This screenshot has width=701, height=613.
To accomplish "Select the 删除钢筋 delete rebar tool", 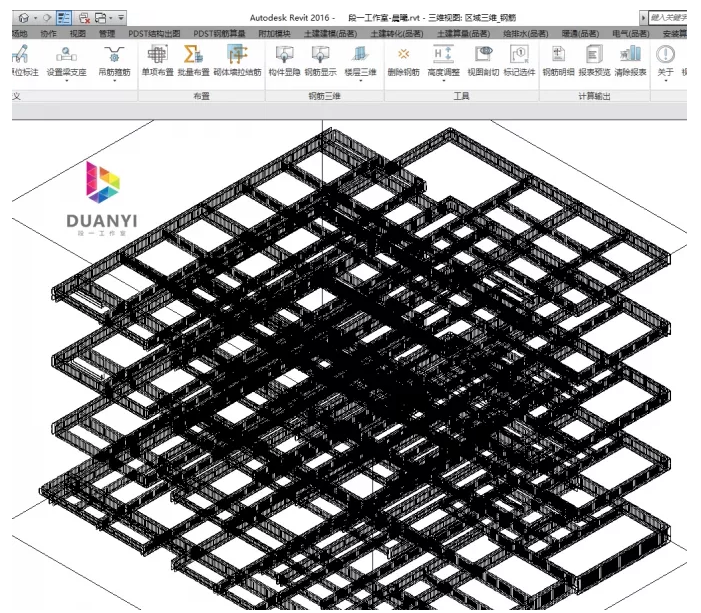I will coord(403,59).
